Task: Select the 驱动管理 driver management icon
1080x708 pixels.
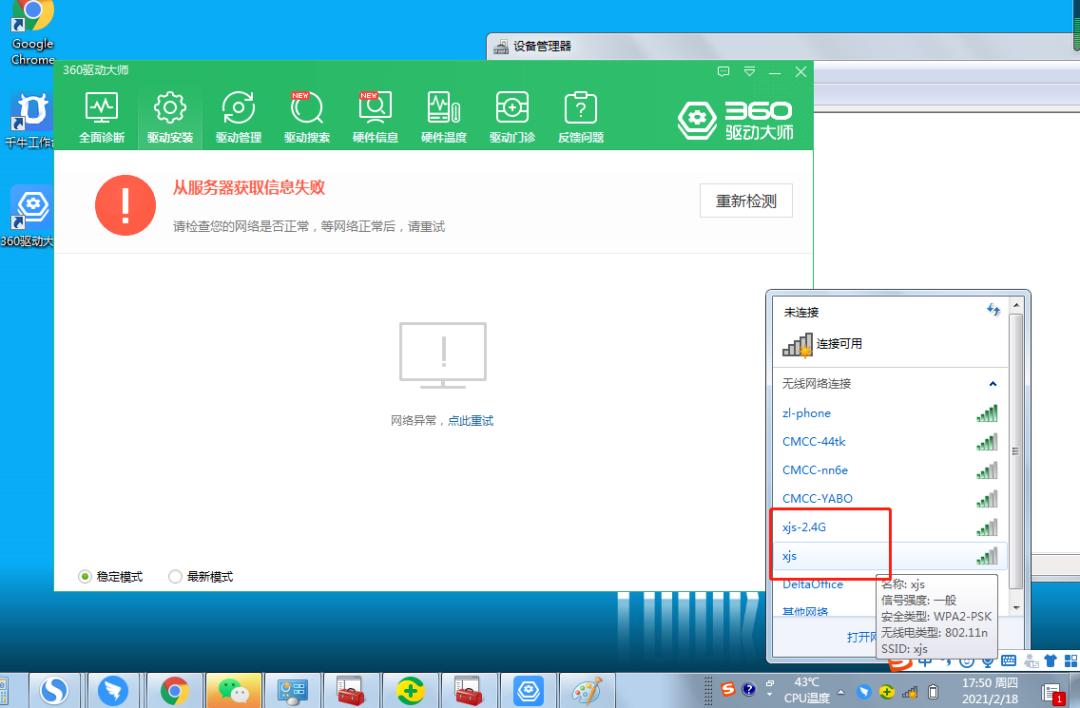Action: [238, 114]
